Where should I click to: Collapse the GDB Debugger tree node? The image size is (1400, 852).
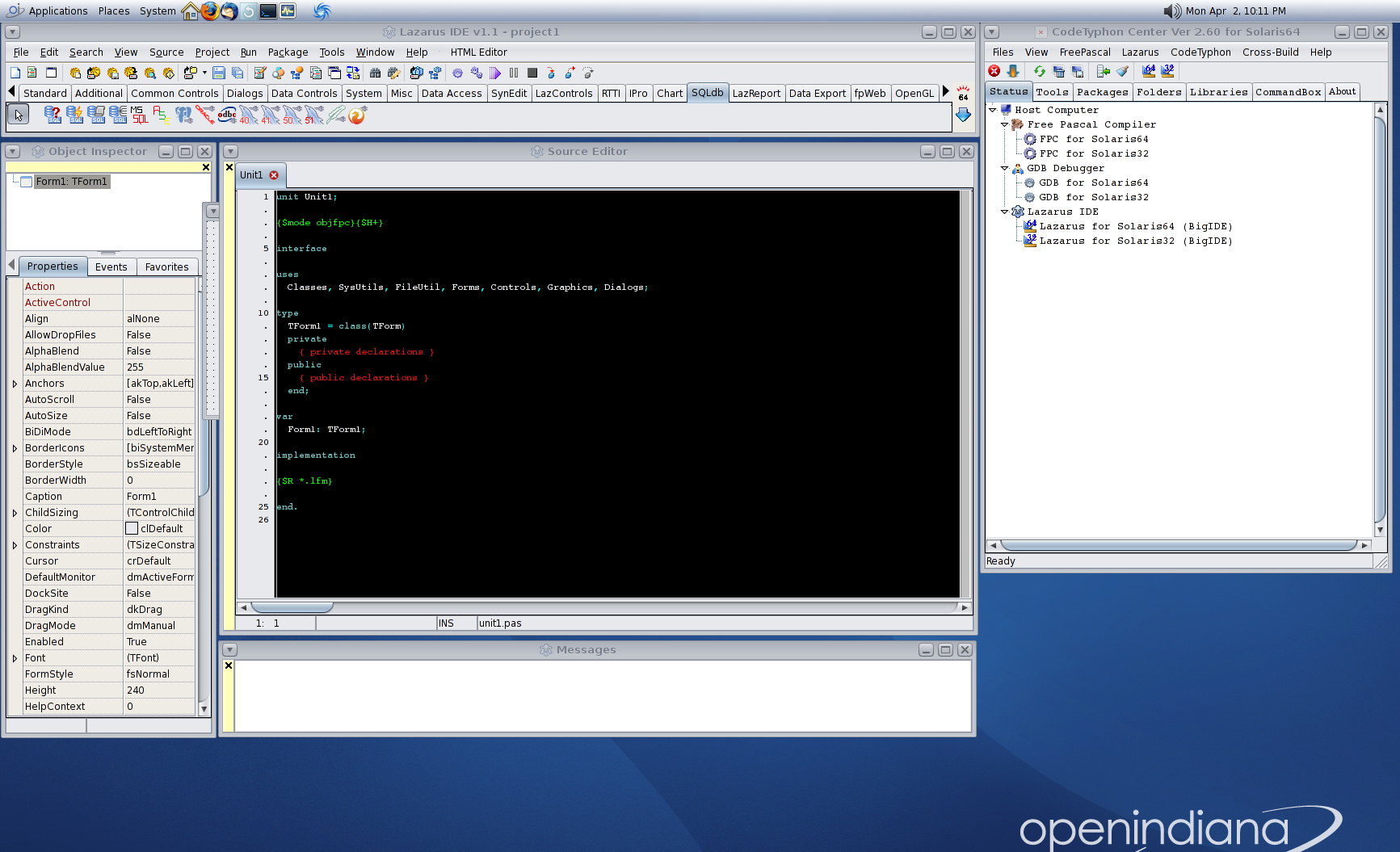1005,168
